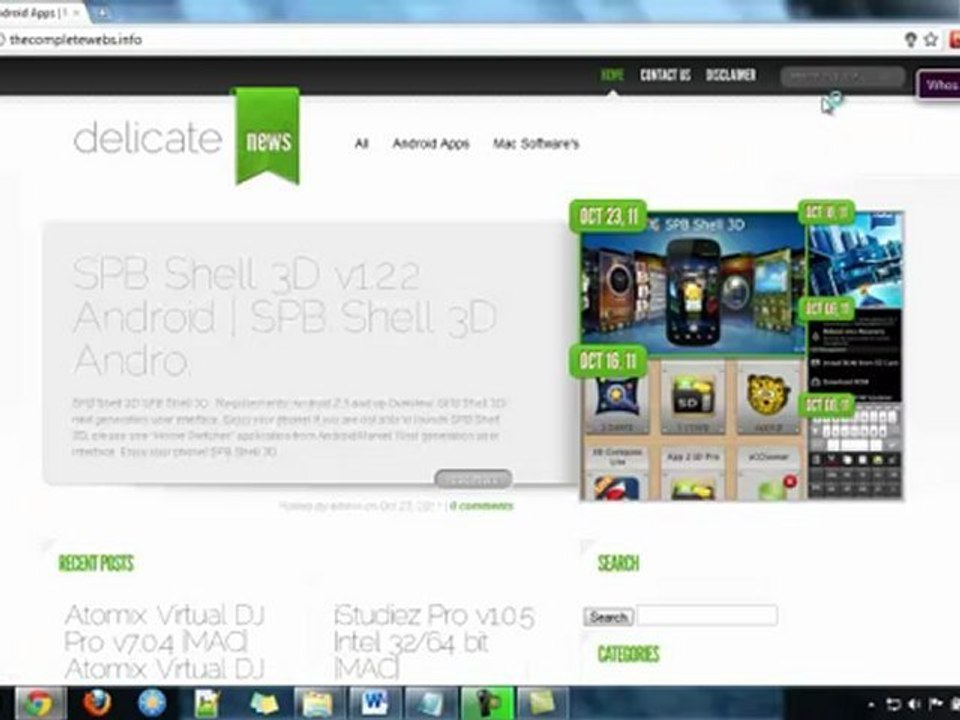Open the Atomix Virtual DJ Pro post
The image size is (960, 720).
pos(164,641)
